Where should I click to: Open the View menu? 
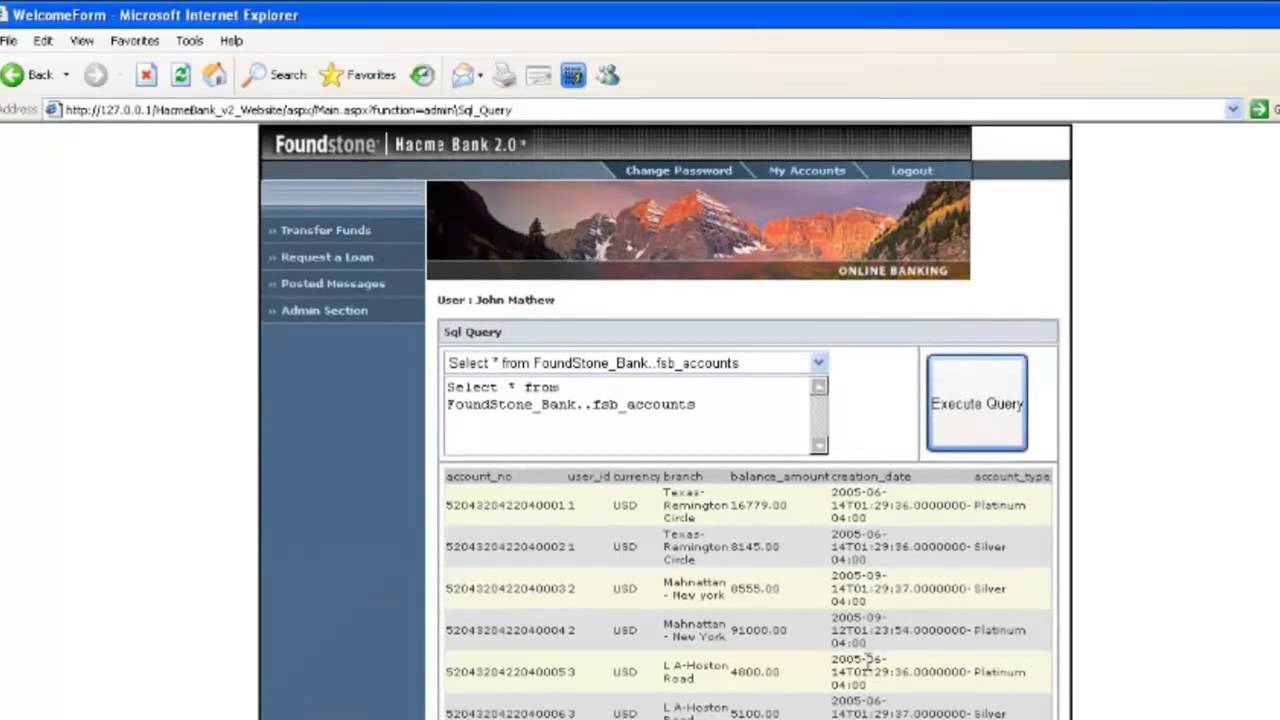(x=82, y=41)
